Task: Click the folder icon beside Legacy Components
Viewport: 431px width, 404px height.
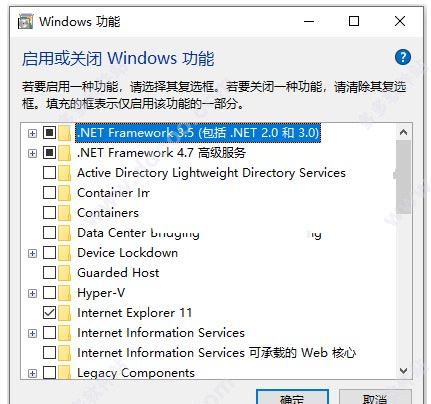Action: tap(64, 372)
